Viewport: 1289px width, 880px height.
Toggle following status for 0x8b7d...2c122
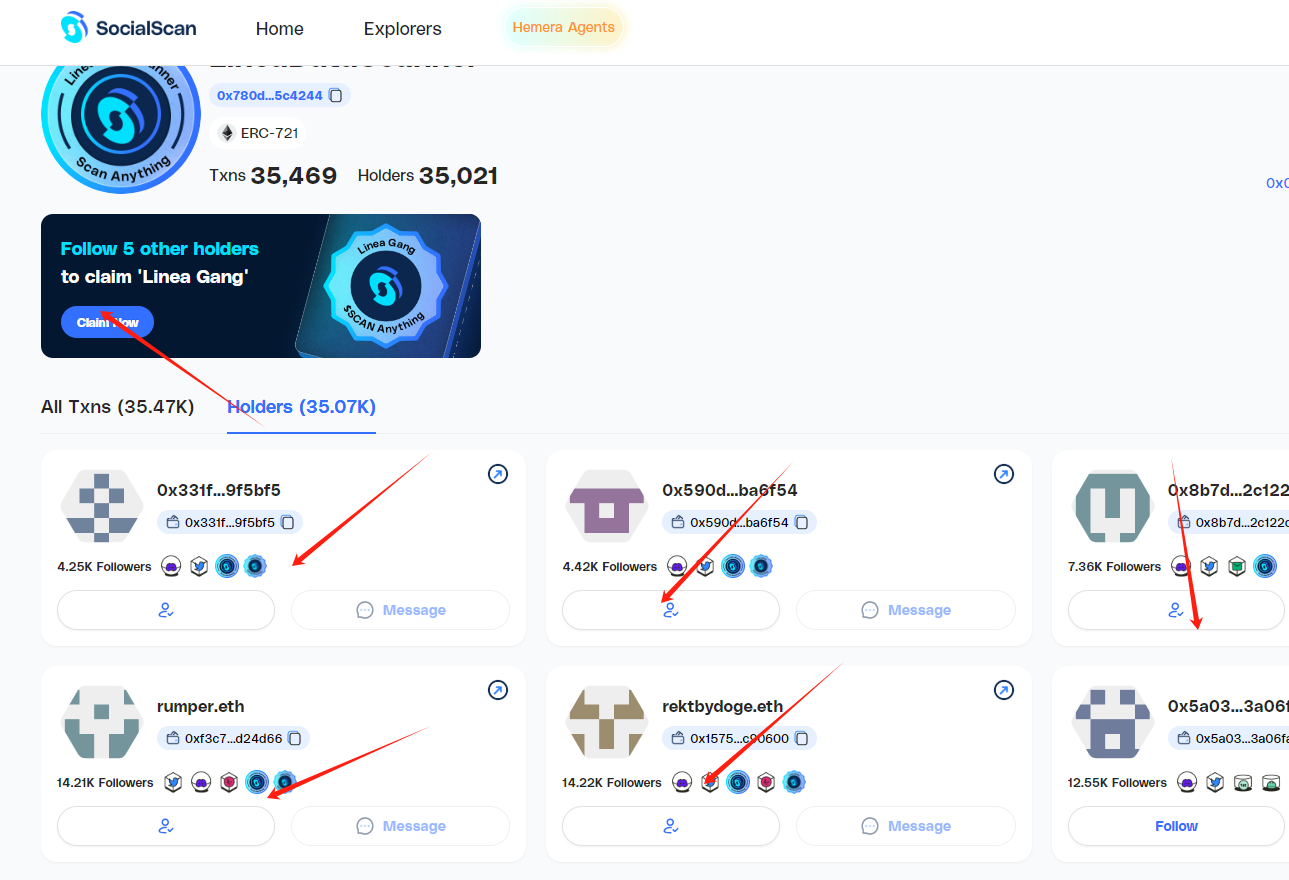pyautogui.click(x=1176, y=610)
